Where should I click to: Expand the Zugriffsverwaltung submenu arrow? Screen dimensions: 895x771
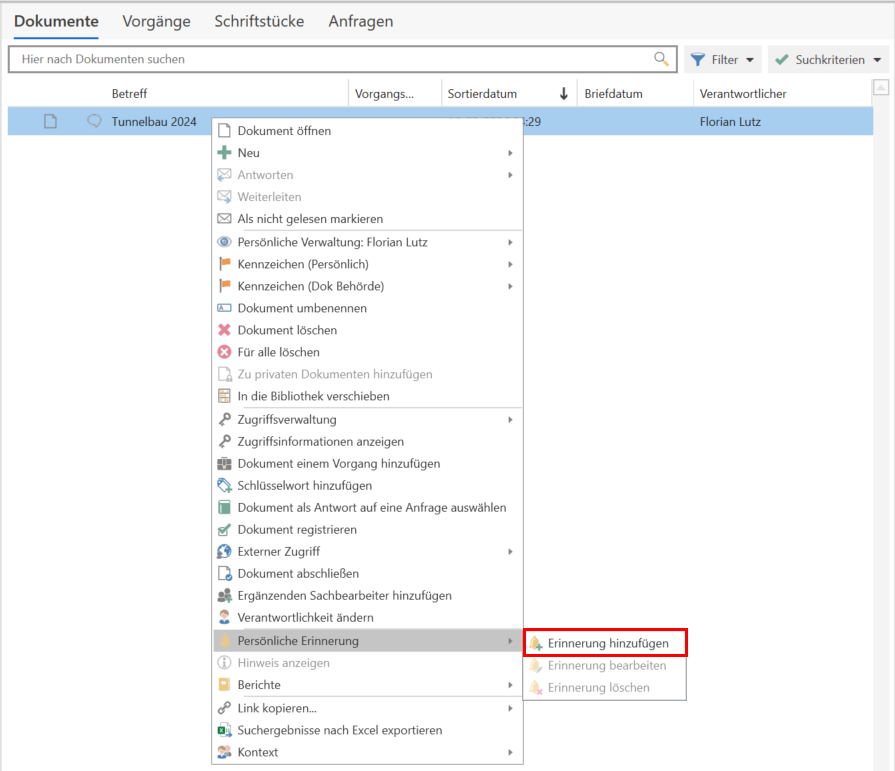click(510, 420)
